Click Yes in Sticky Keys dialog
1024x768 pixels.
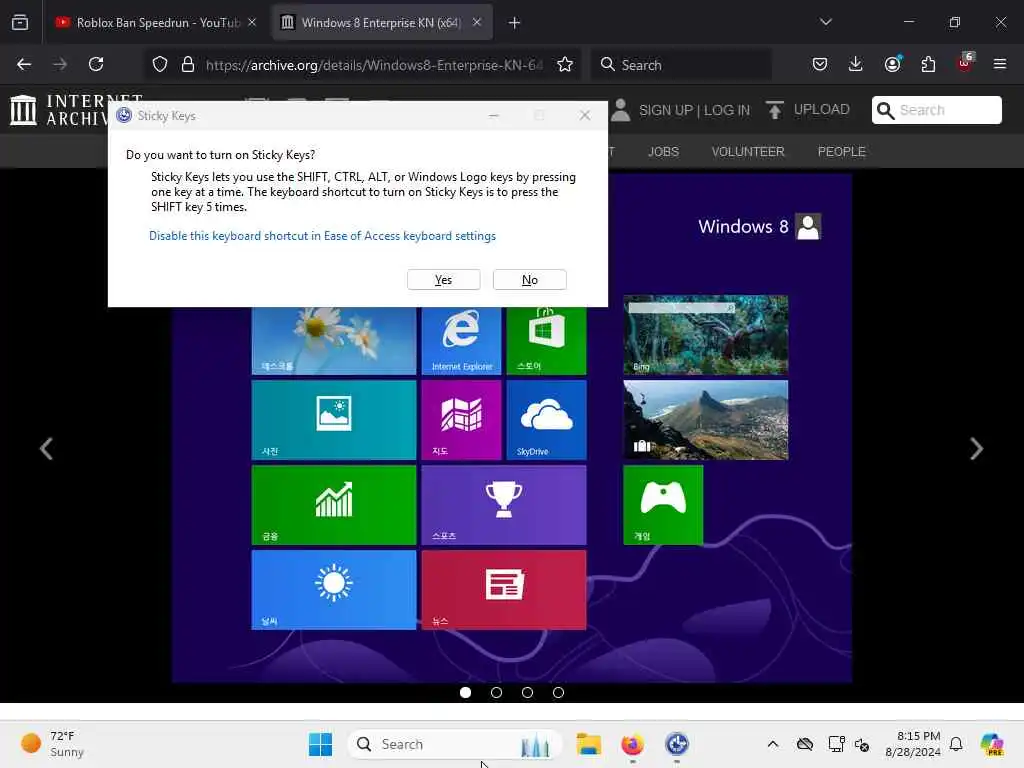coord(443,280)
